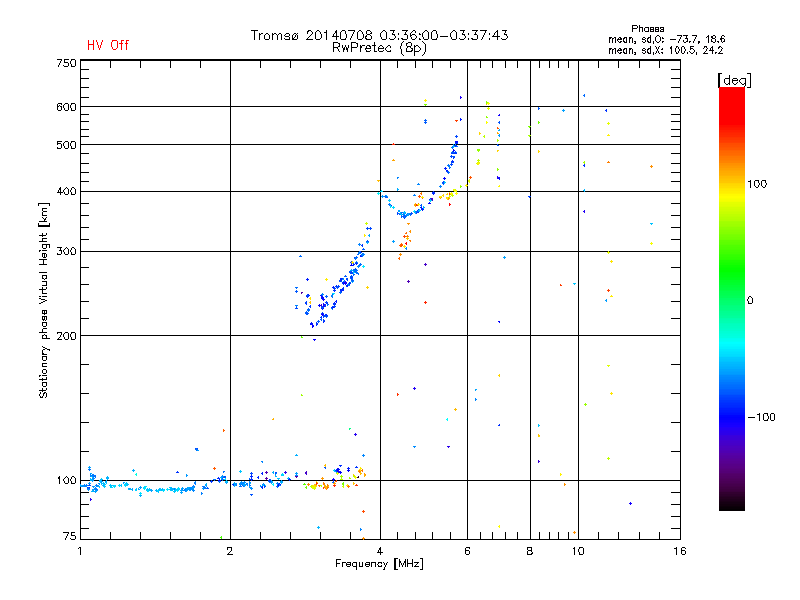This screenshot has height=600, width=800.
Task: Click the "Phases" heading text
Action: (647, 29)
